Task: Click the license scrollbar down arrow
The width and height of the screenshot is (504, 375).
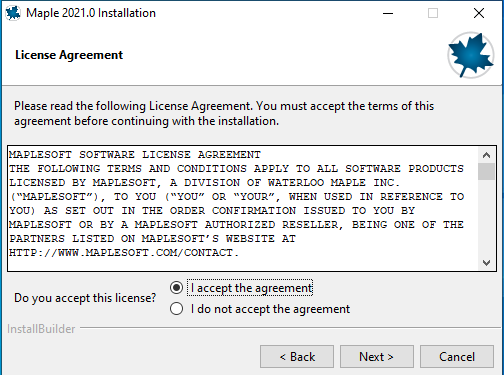Action: pyautogui.click(x=486, y=263)
